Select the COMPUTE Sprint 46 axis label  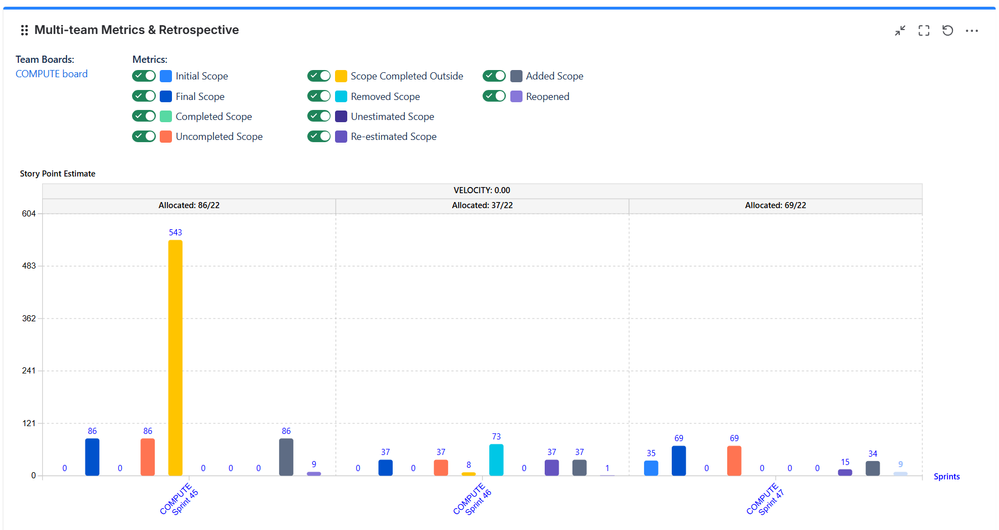point(472,499)
